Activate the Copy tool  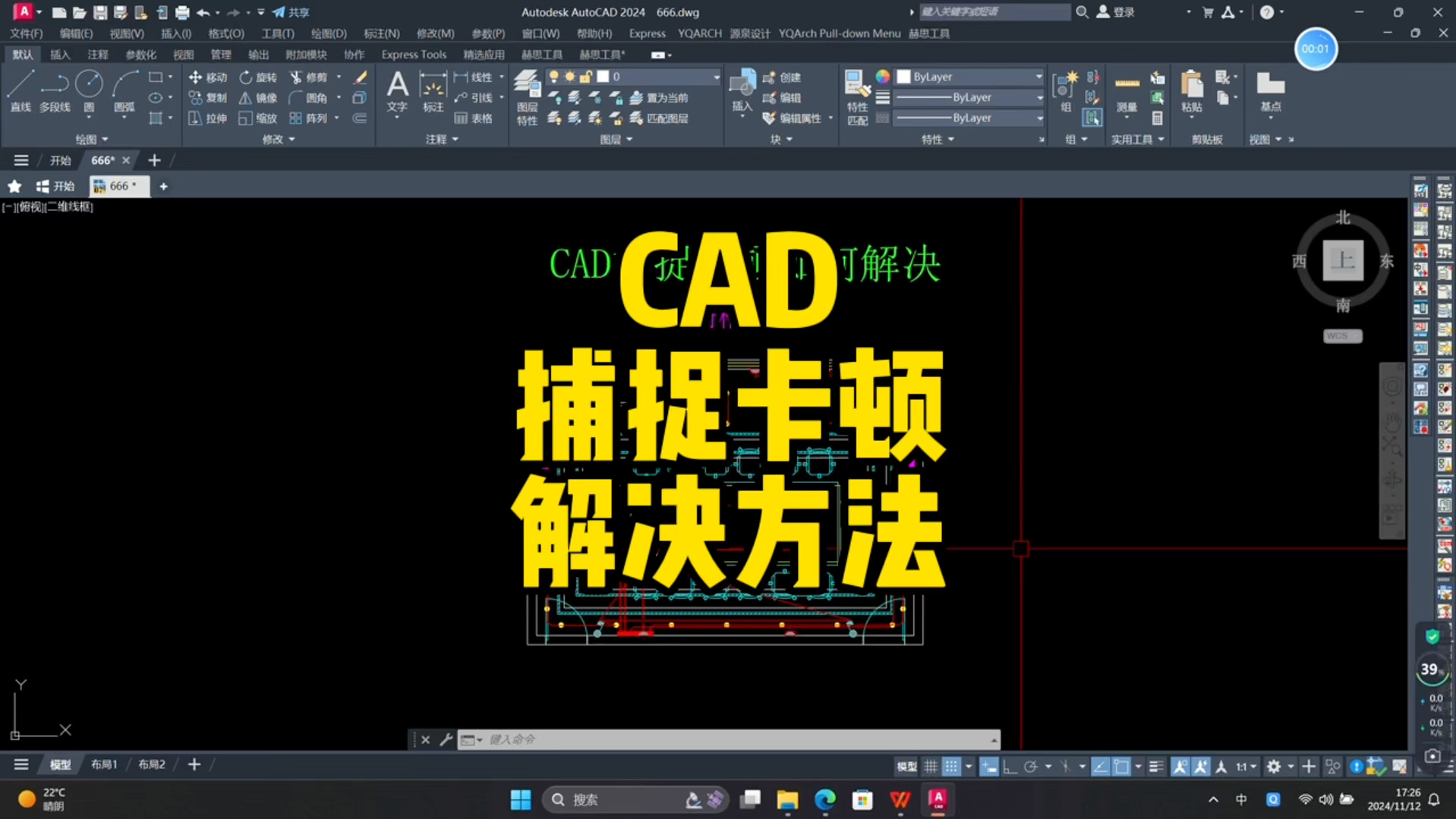(207, 97)
